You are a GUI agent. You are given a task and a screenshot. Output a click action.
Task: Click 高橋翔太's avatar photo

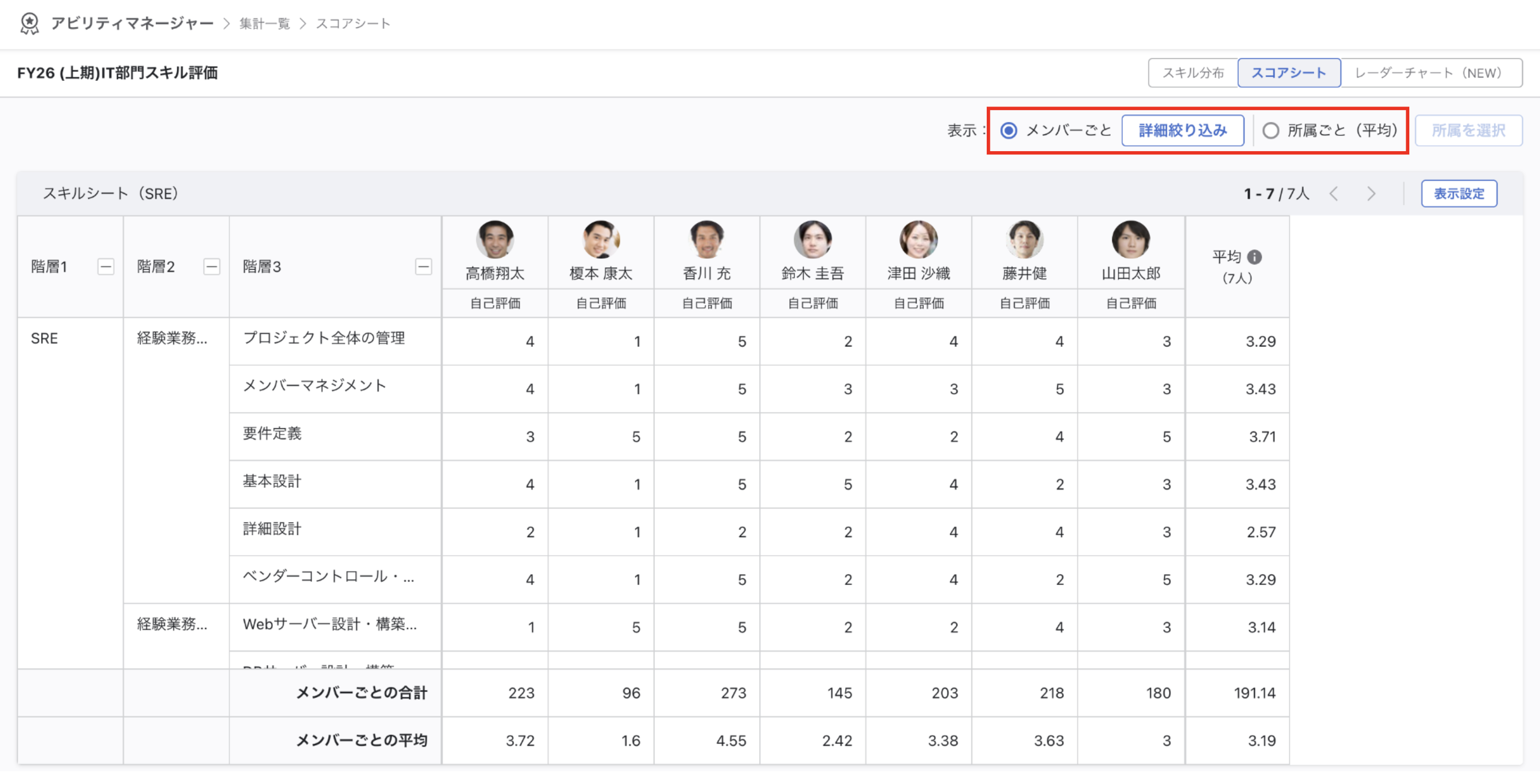[495, 240]
